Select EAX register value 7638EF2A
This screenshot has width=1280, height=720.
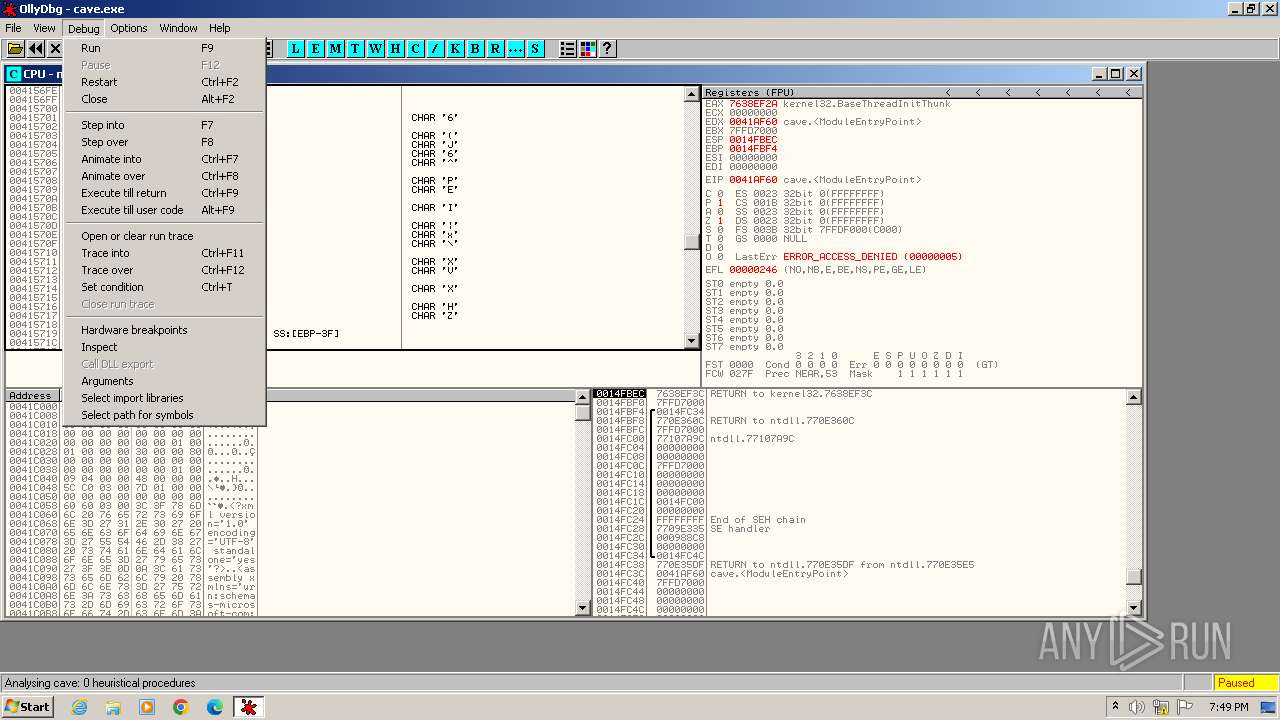753,104
